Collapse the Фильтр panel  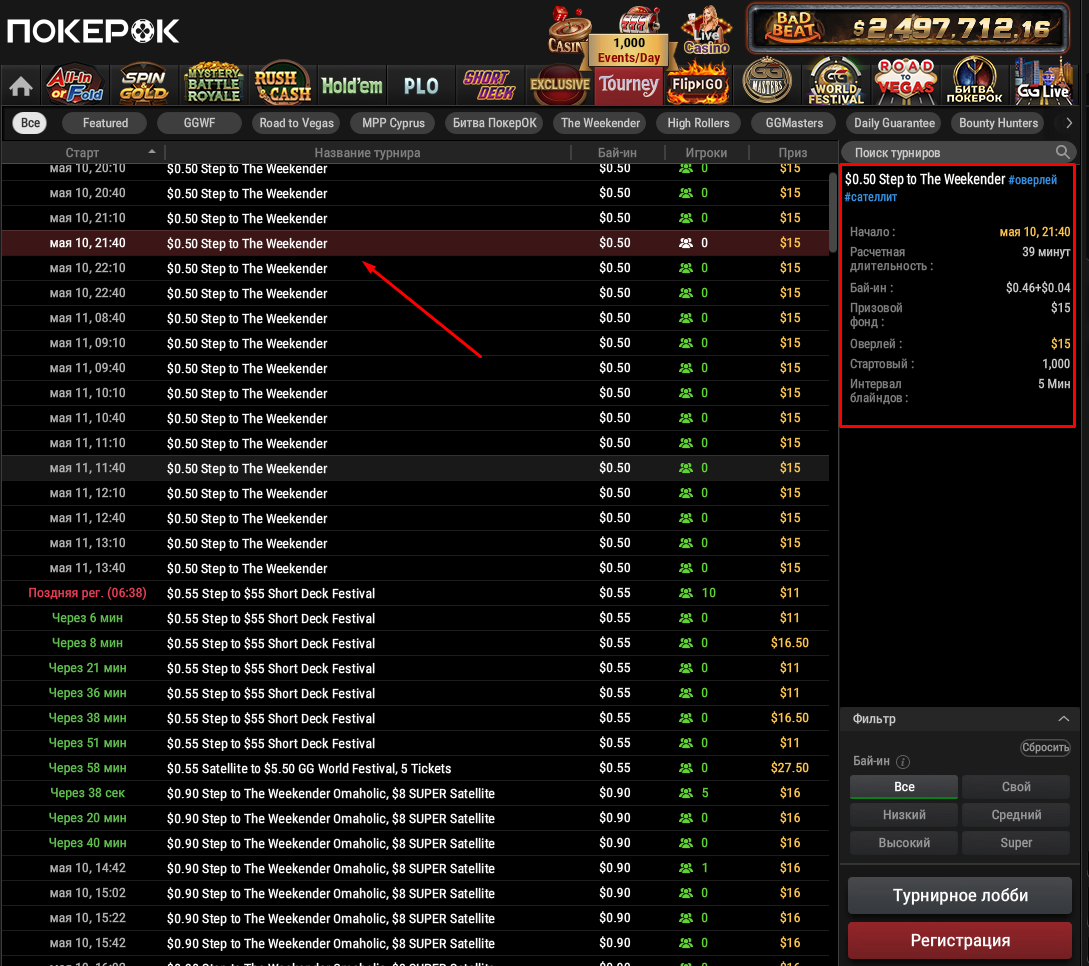(1063, 719)
